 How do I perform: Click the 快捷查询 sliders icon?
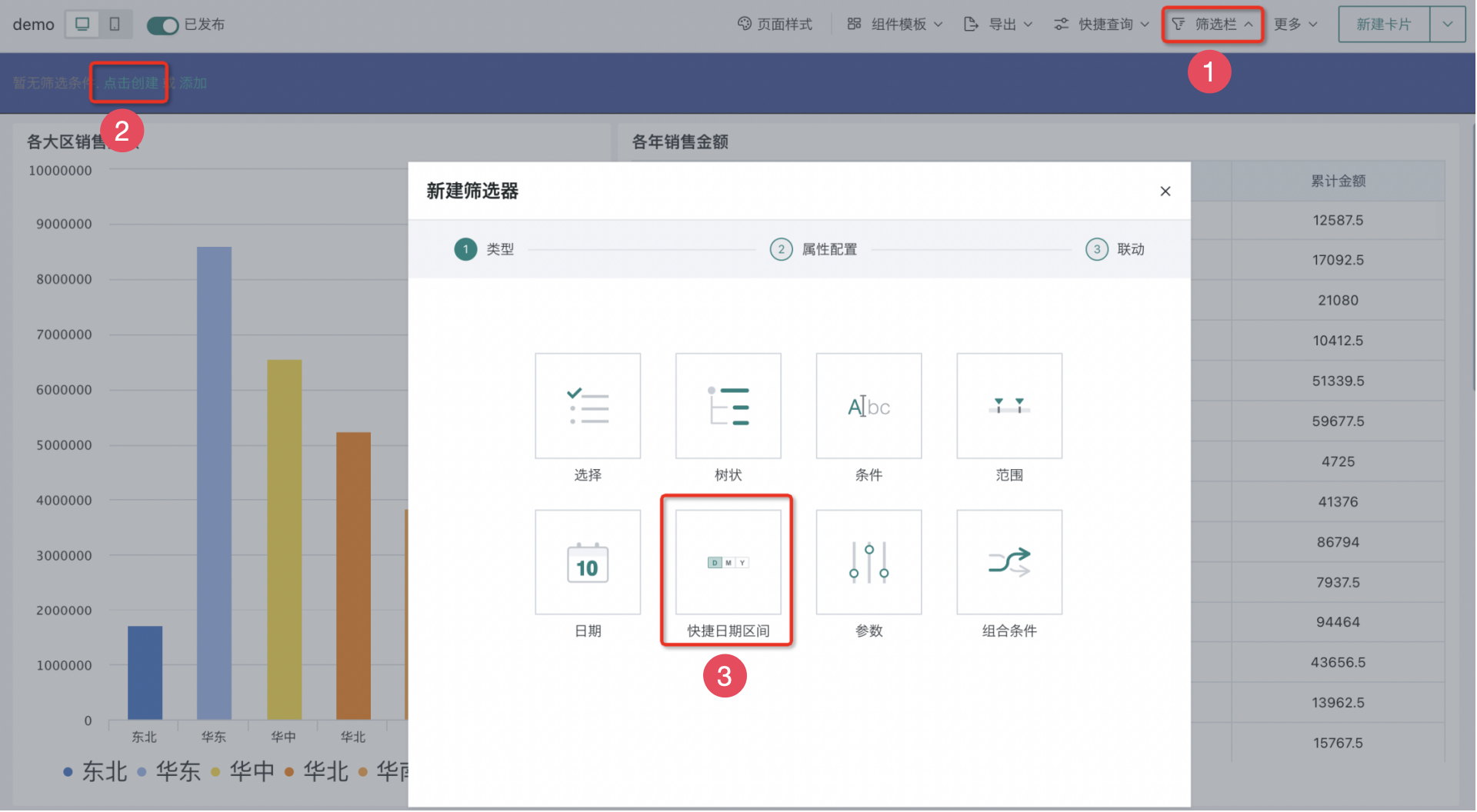pyautogui.click(x=1061, y=24)
